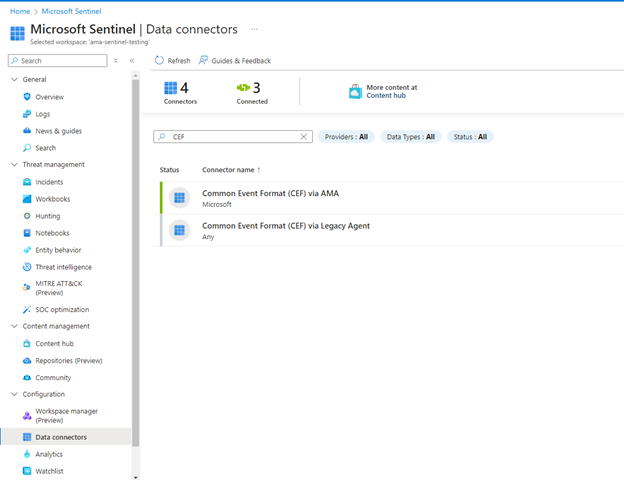The width and height of the screenshot is (624, 480).
Task: Click the 4 Connectors count
Action: coord(180,93)
